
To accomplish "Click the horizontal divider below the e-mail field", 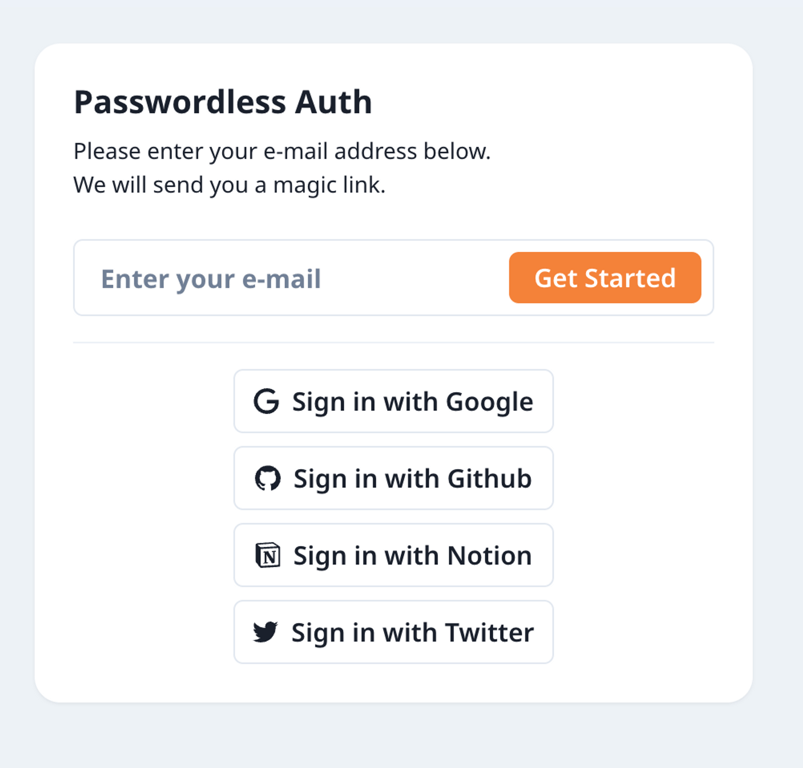I will (393, 342).
